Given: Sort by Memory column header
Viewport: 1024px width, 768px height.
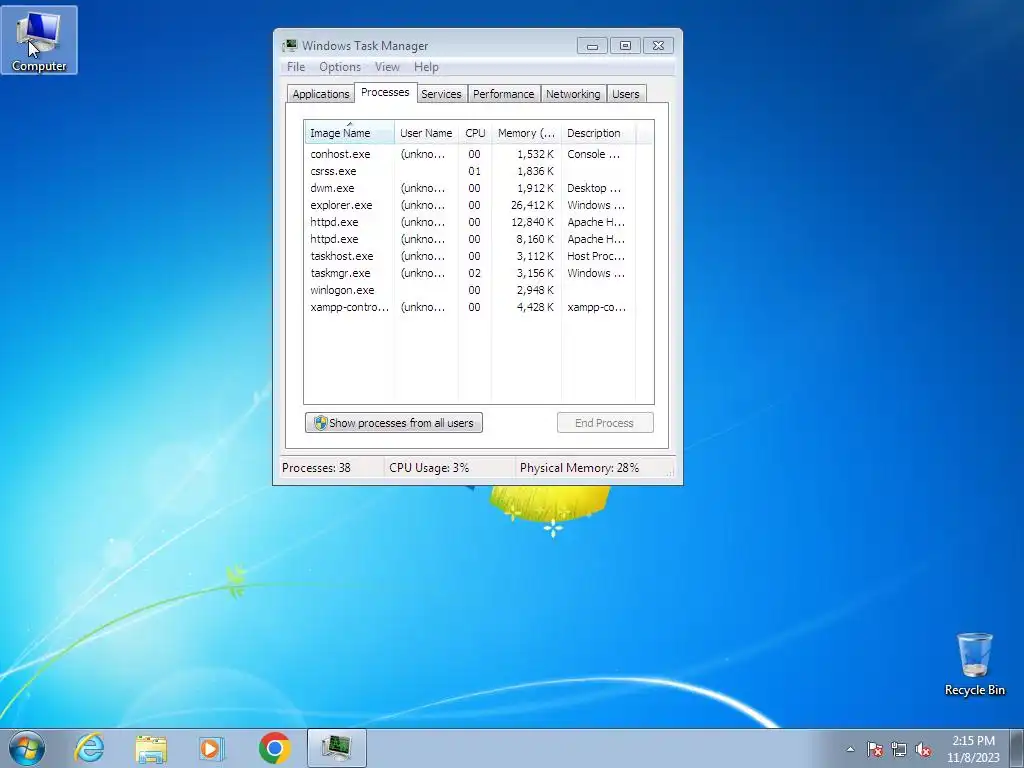Looking at the screenshot, I should 526,133.
